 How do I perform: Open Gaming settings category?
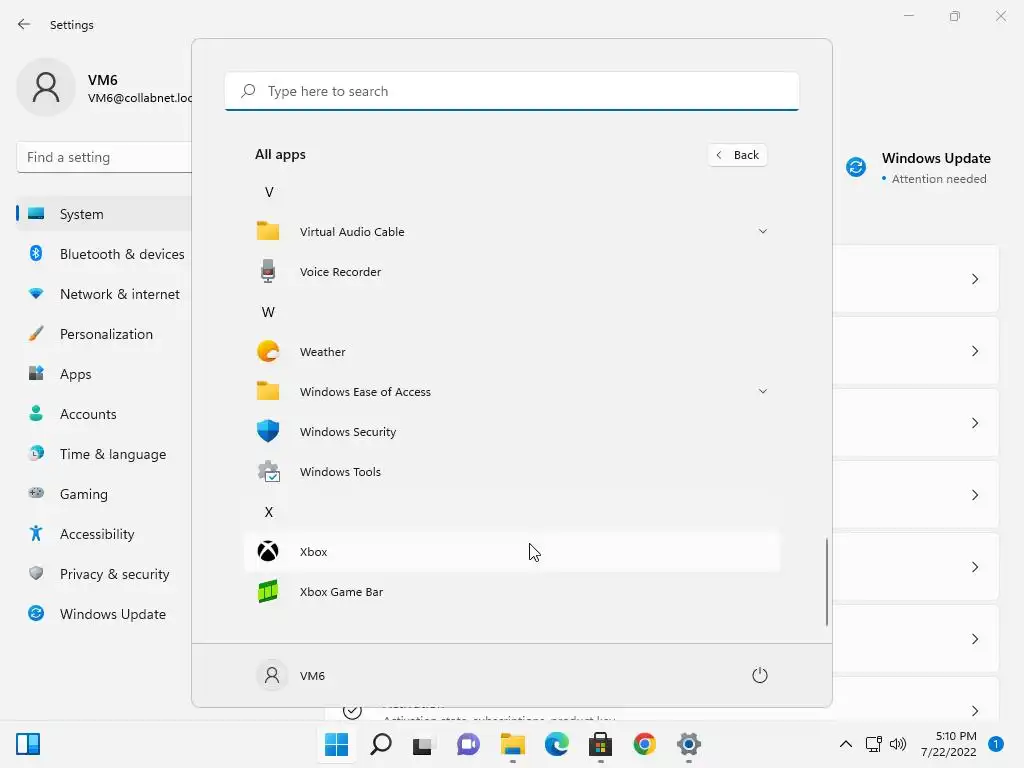[x=104, y=494]
